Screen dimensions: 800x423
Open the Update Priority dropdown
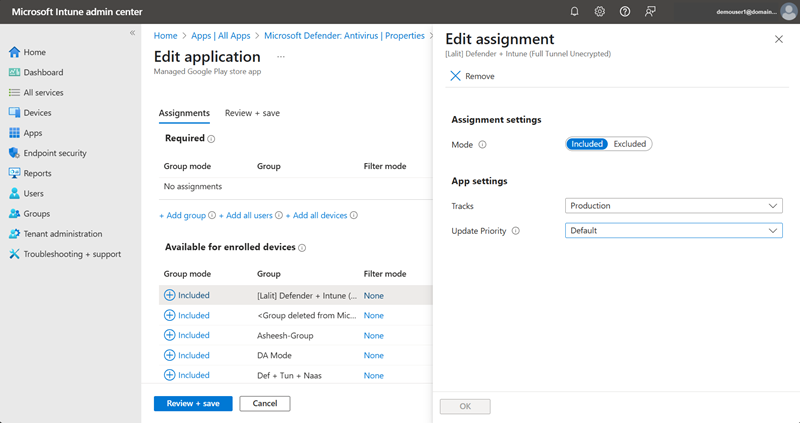coord(673,231)
